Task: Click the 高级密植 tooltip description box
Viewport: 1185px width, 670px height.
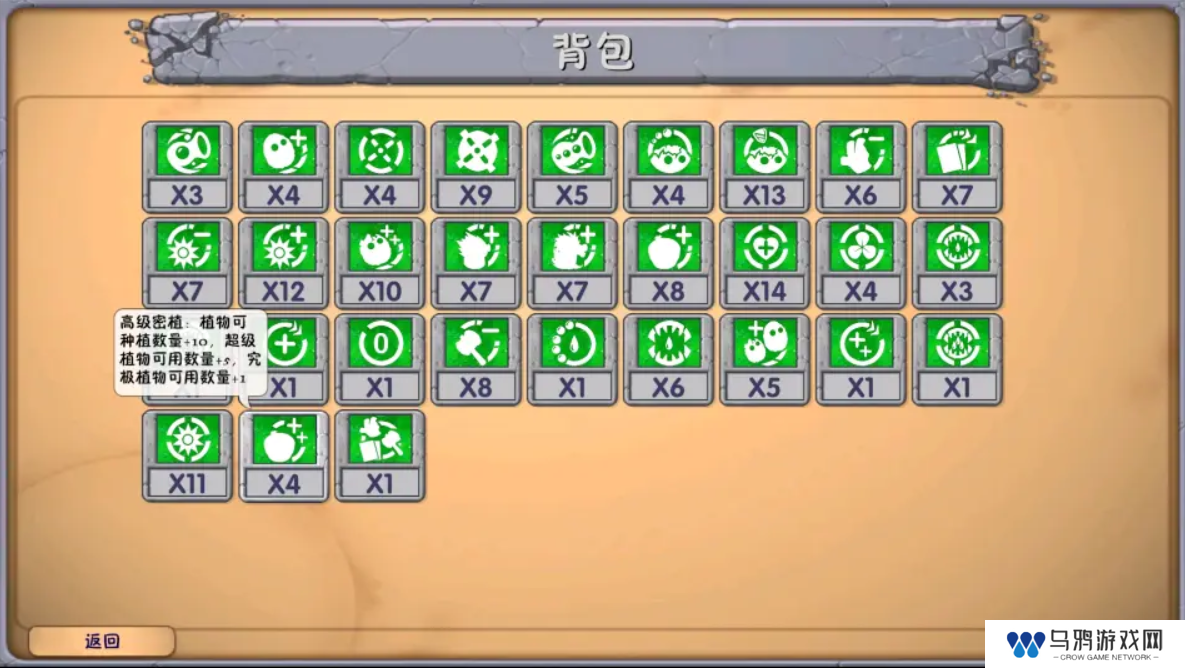Action: tap(190, 352)
